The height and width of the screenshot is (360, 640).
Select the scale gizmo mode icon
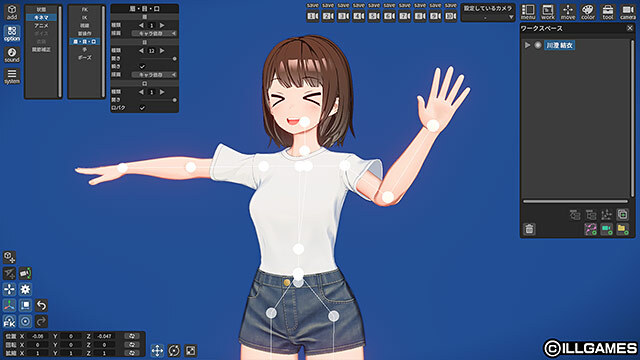[x=191, y=351]
